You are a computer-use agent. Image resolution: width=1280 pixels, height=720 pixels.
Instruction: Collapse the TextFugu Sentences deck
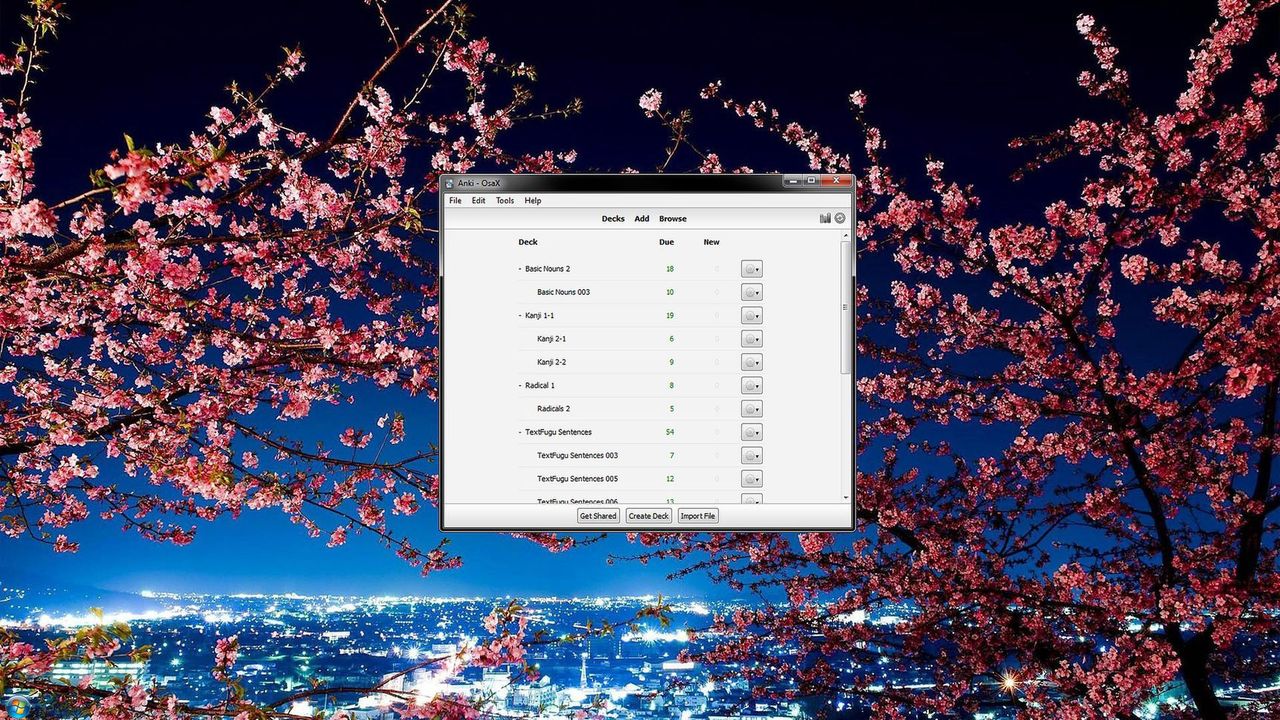[520, 432]
